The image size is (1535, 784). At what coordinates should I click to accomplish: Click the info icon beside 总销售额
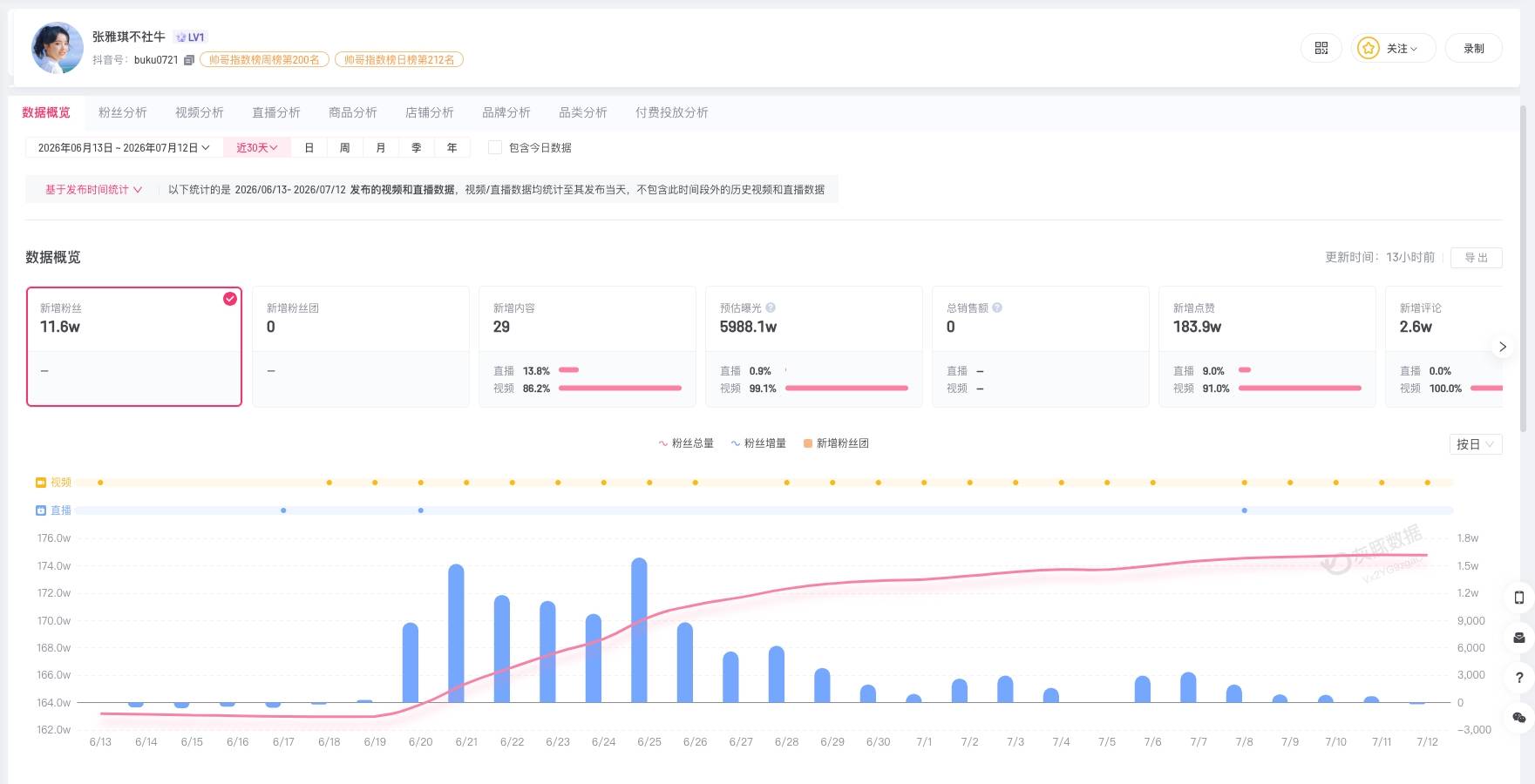point(997,308)
